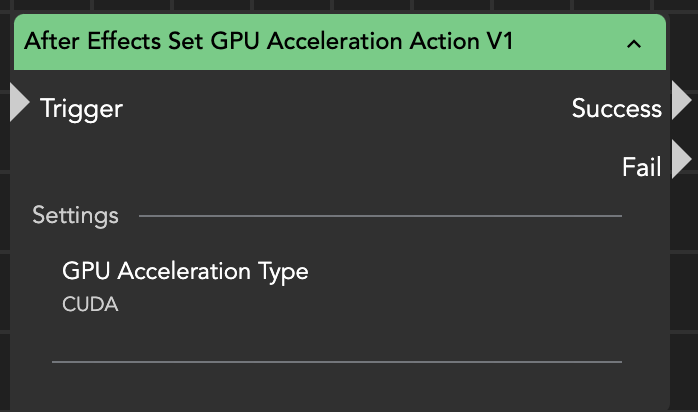Click the divider line beside Settings
Screen dimensions: 698x412
[380, 215]
